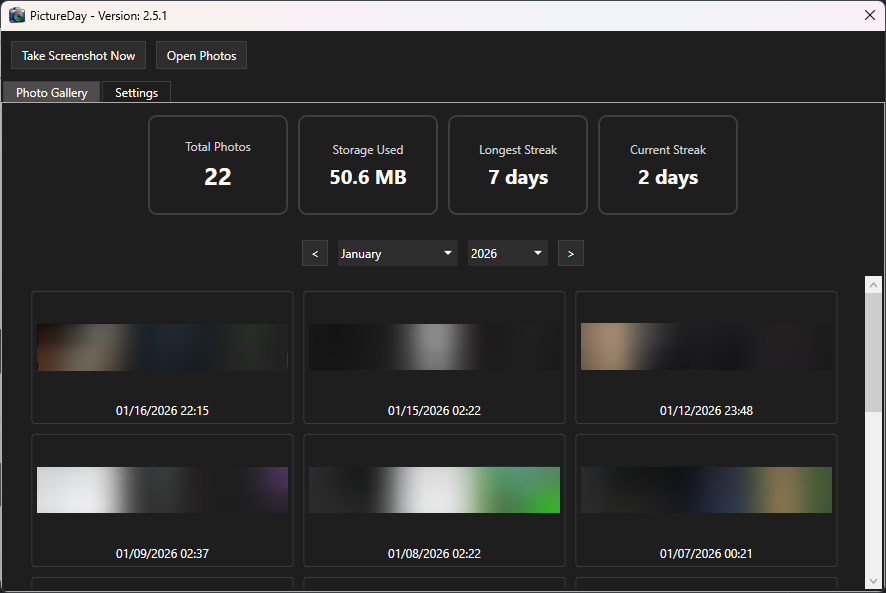Open Photos folder button
This screenshot has height=593, width=886.
click(x=201, y=55)
